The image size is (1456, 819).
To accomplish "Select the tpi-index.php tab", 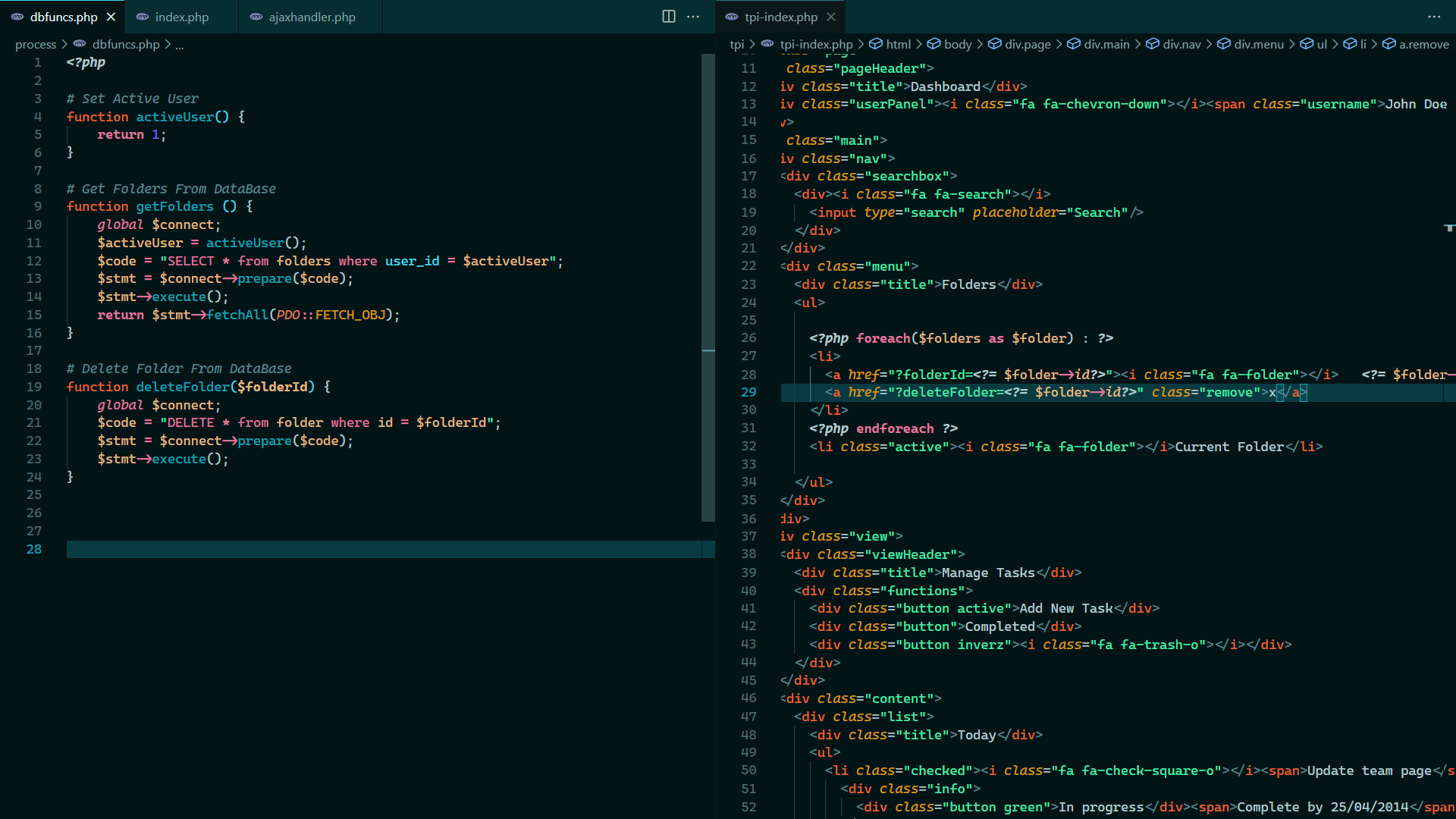I will click(x=780, y=17).
